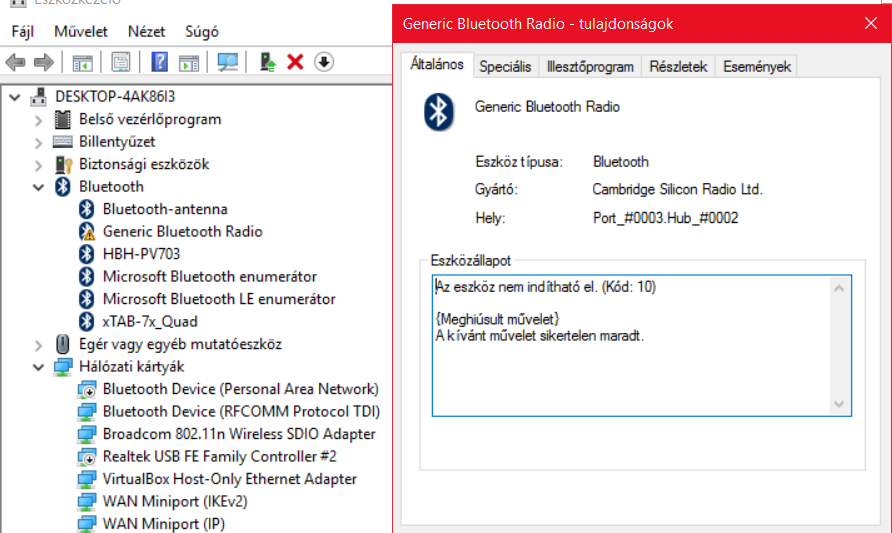Click the Update driver toolbar icon

point(267,61)
